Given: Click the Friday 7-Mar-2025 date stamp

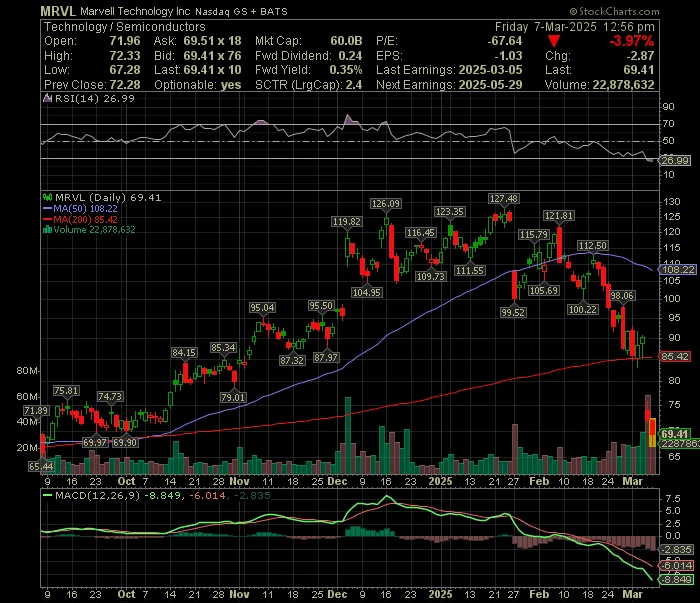Looking at the screenshot, I should (546, 27).
